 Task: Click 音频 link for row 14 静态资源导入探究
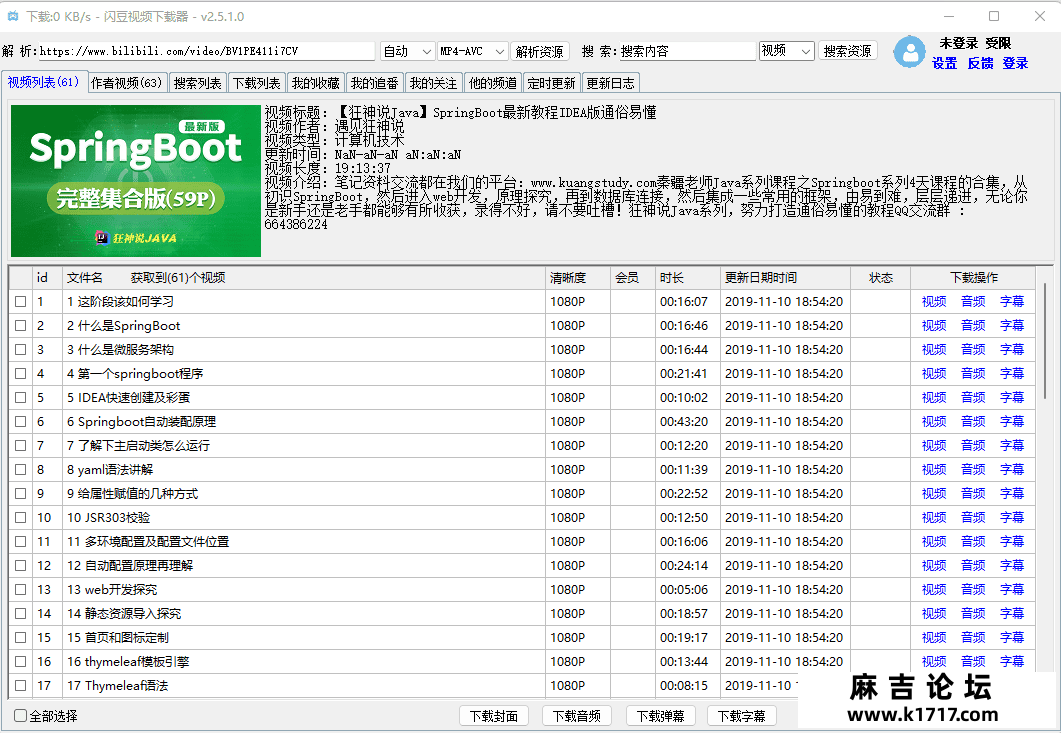point(973,614)
